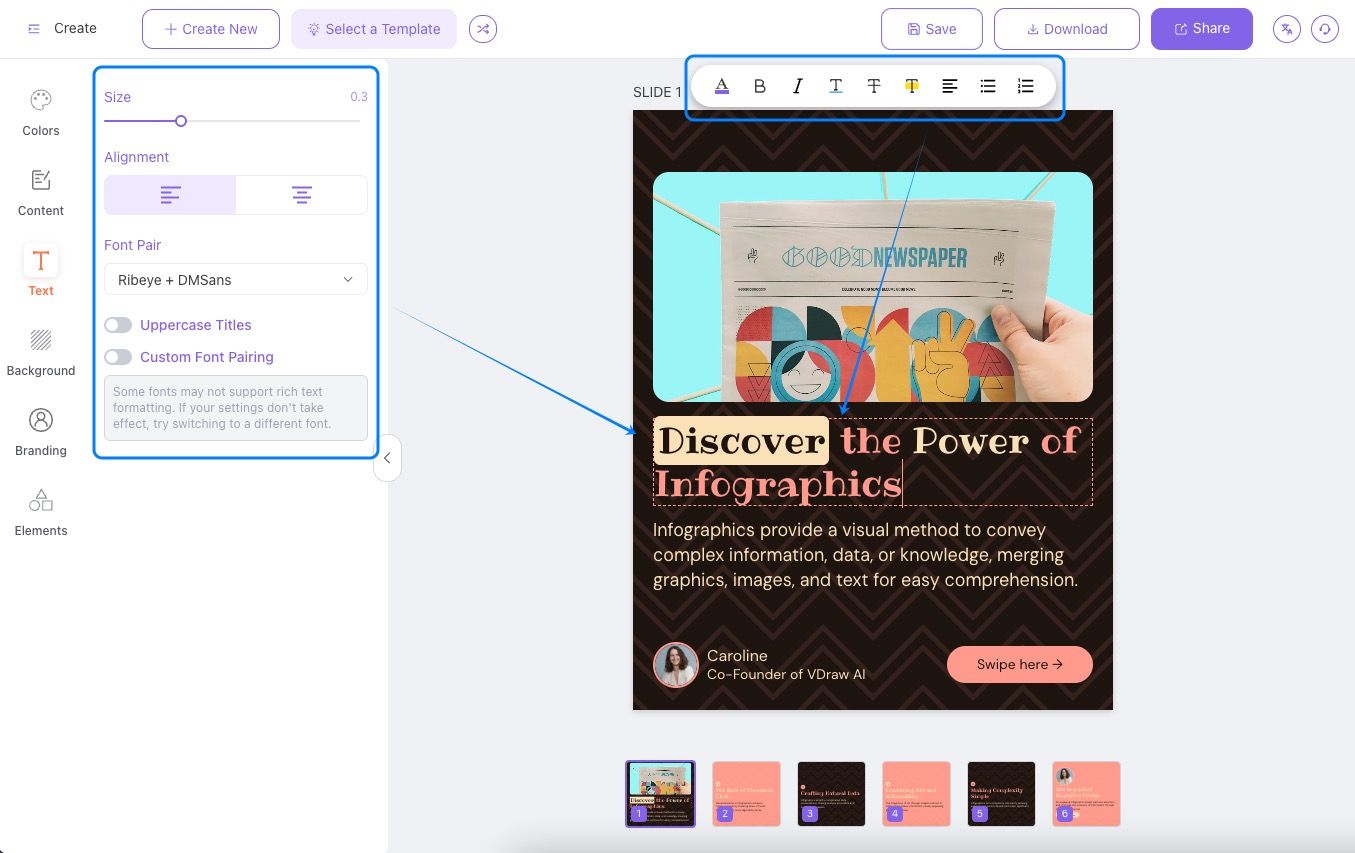The height and width of the screenshot is (853, 1355).
Task: Click the text color icon
Action: [x=722, y=86]
